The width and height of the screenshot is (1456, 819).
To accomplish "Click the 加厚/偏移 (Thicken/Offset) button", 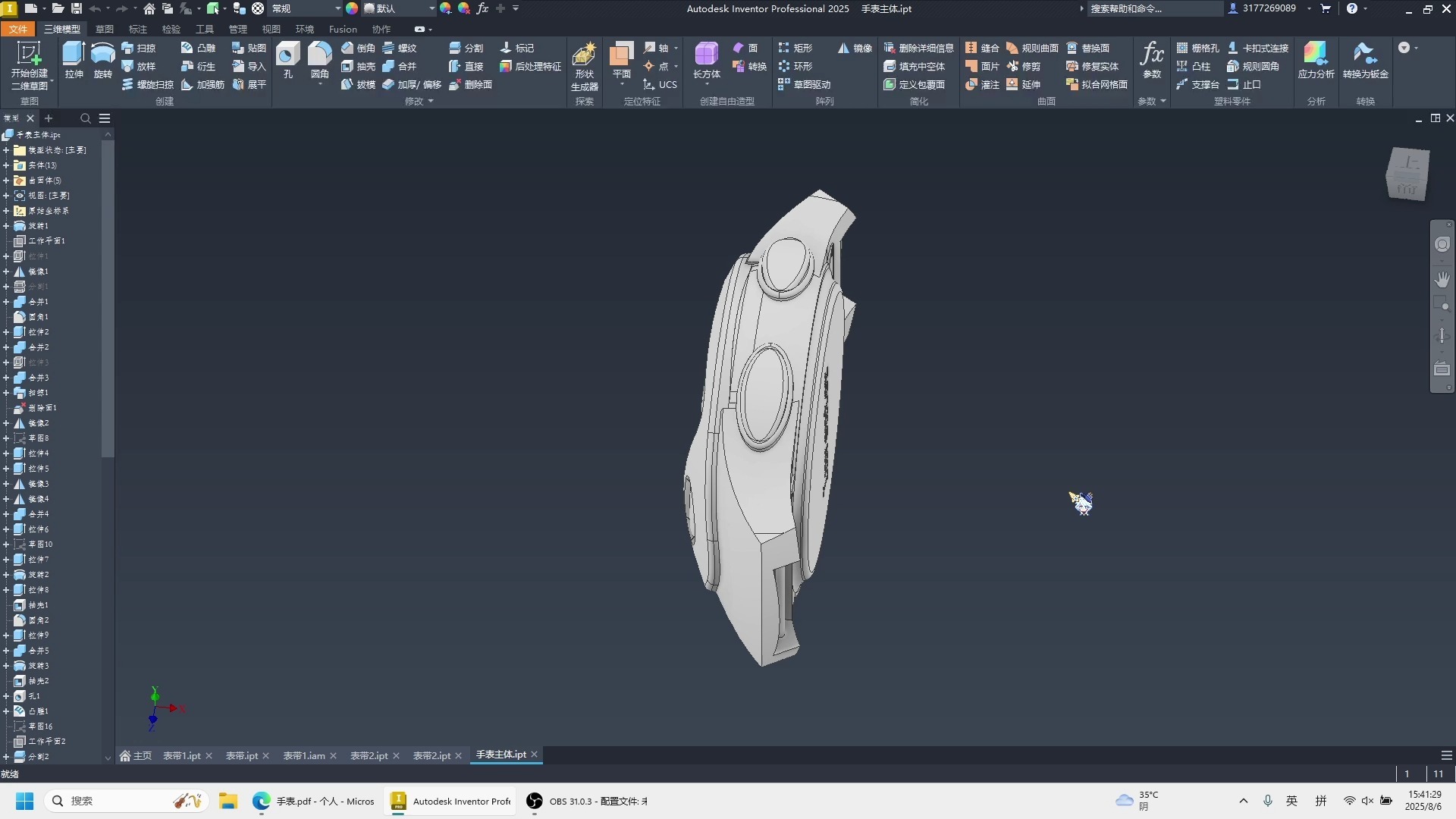I will (412, 84).
